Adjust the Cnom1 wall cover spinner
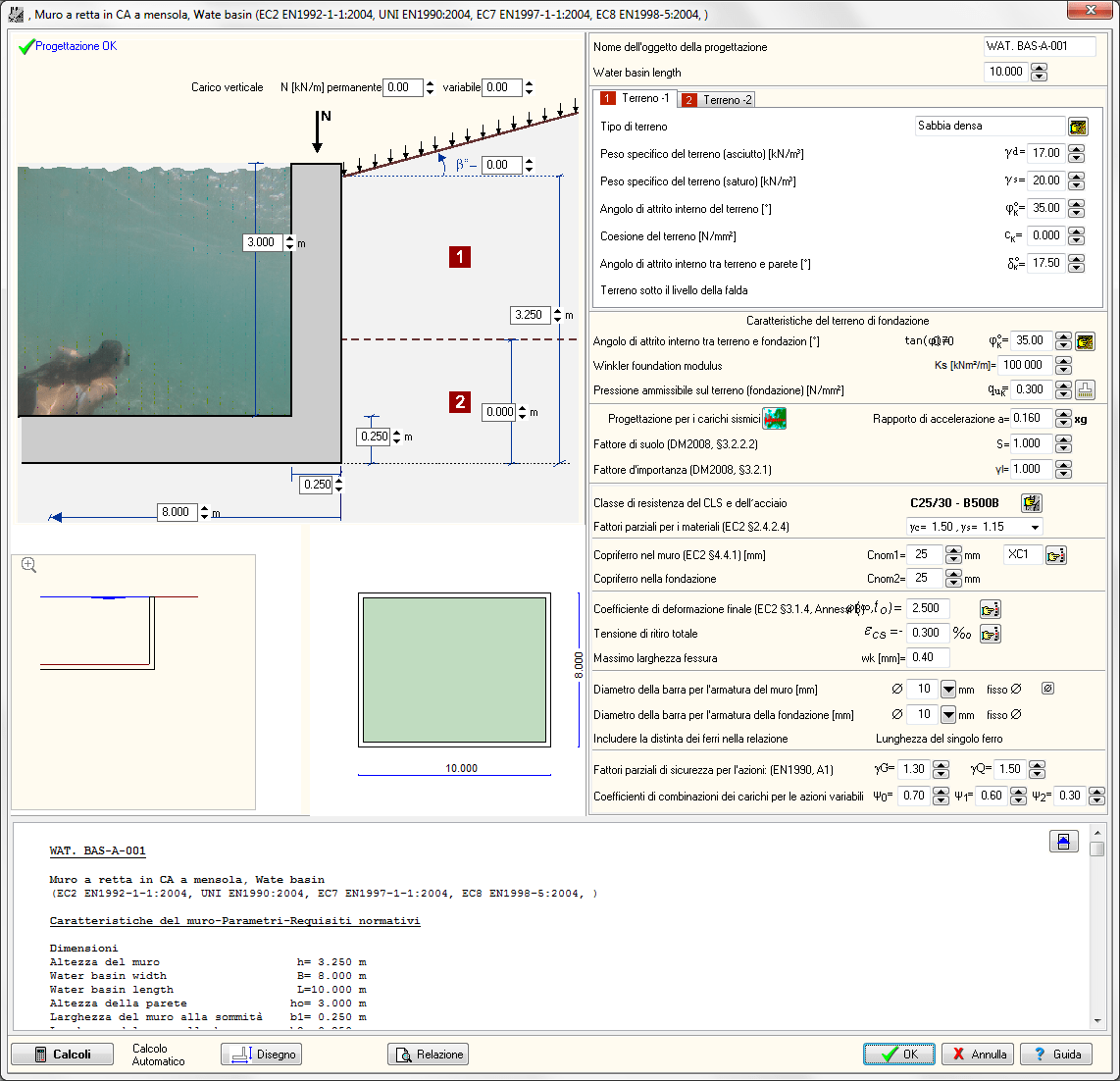 953,555
